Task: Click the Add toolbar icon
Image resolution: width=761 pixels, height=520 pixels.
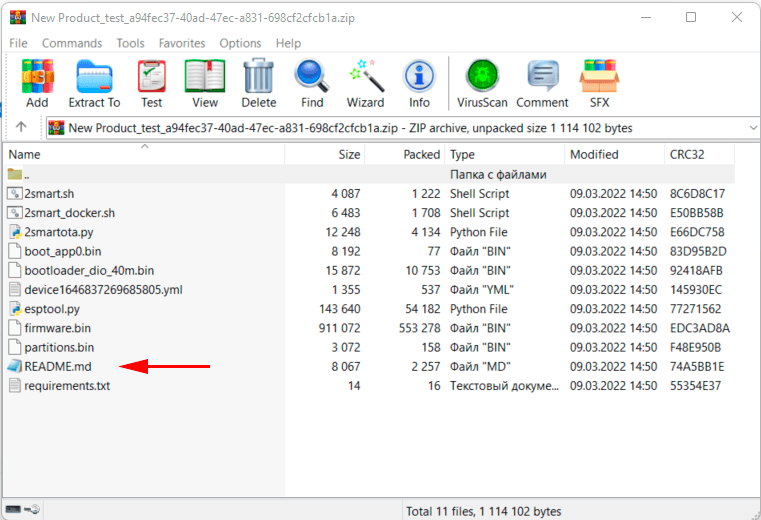Action: coord(37,76)
